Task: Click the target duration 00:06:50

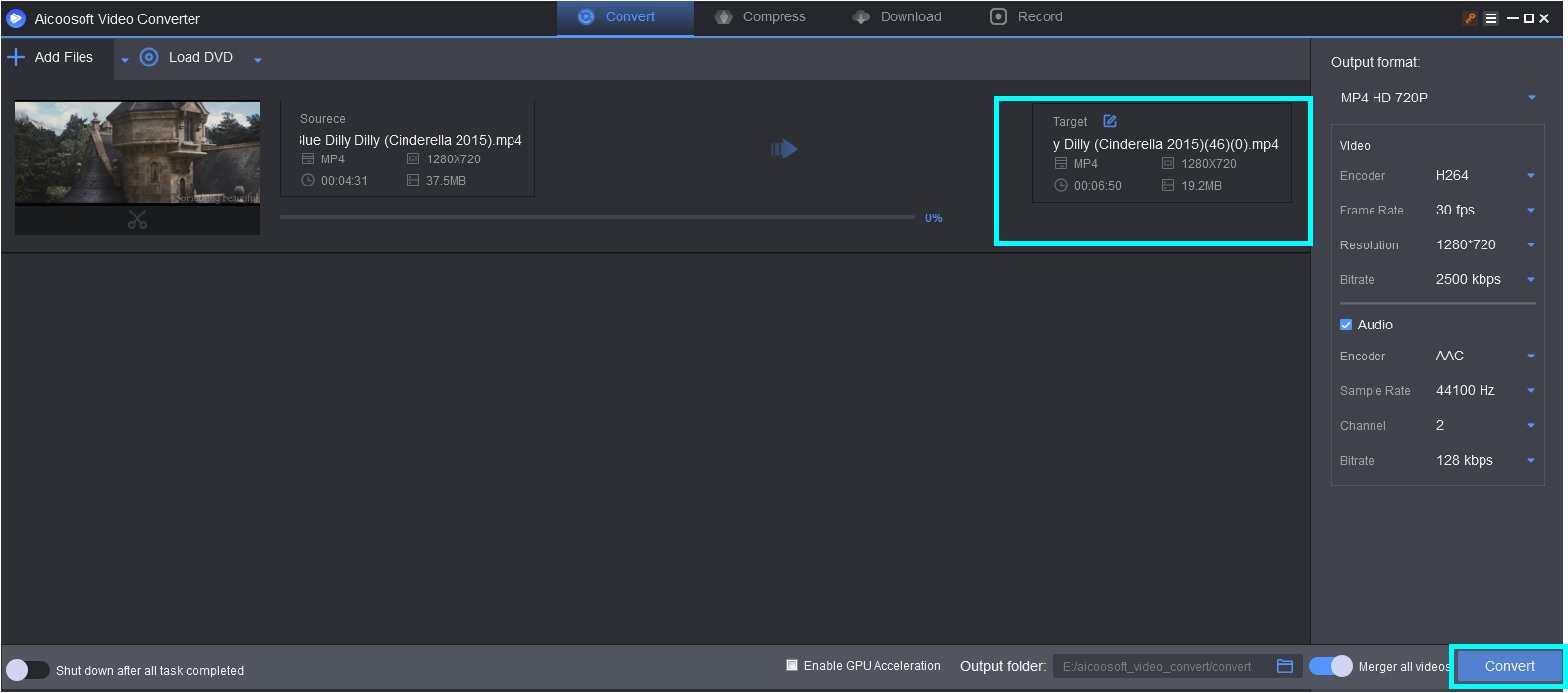Action: (x=1098, y=186)
